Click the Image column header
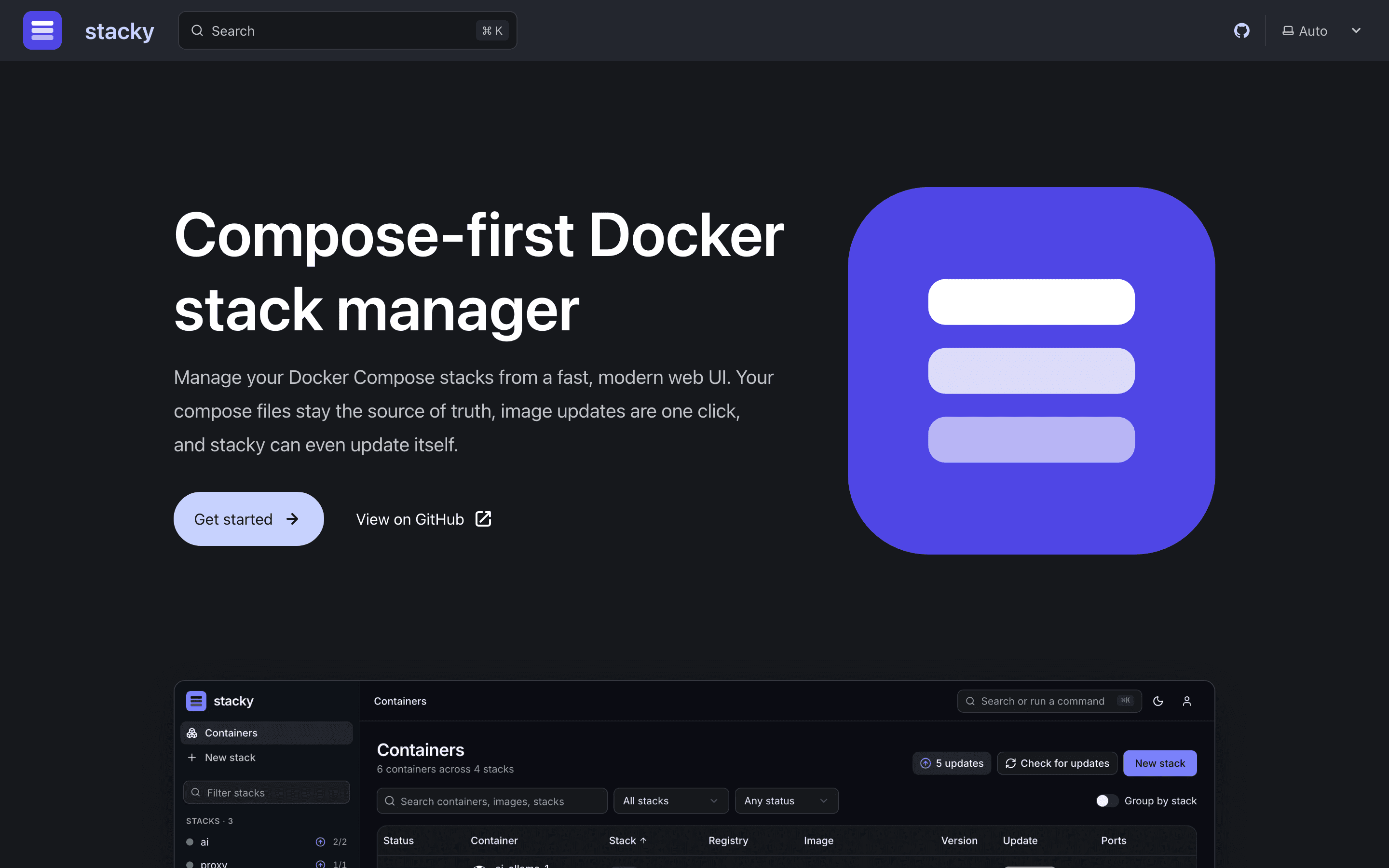 pos(818,841)
